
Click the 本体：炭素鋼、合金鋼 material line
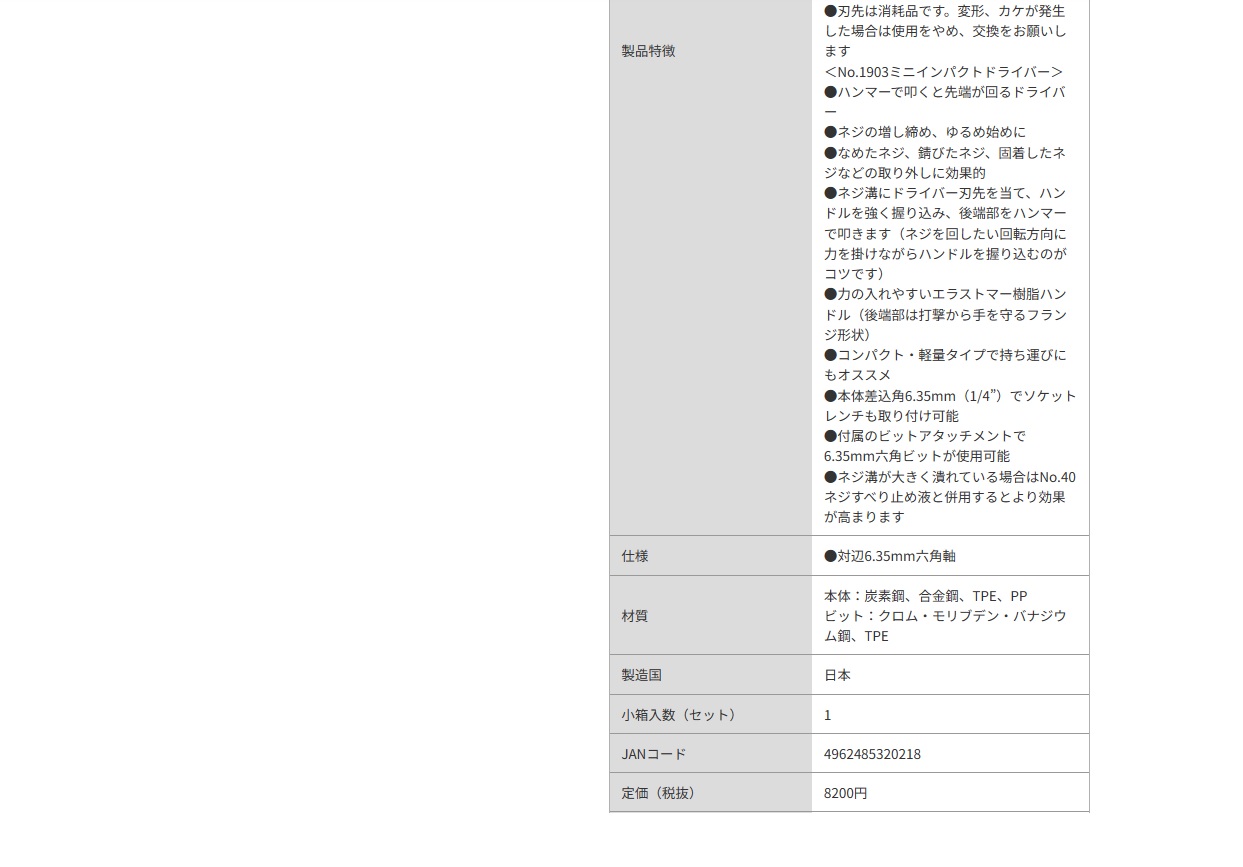pos(925,596)
